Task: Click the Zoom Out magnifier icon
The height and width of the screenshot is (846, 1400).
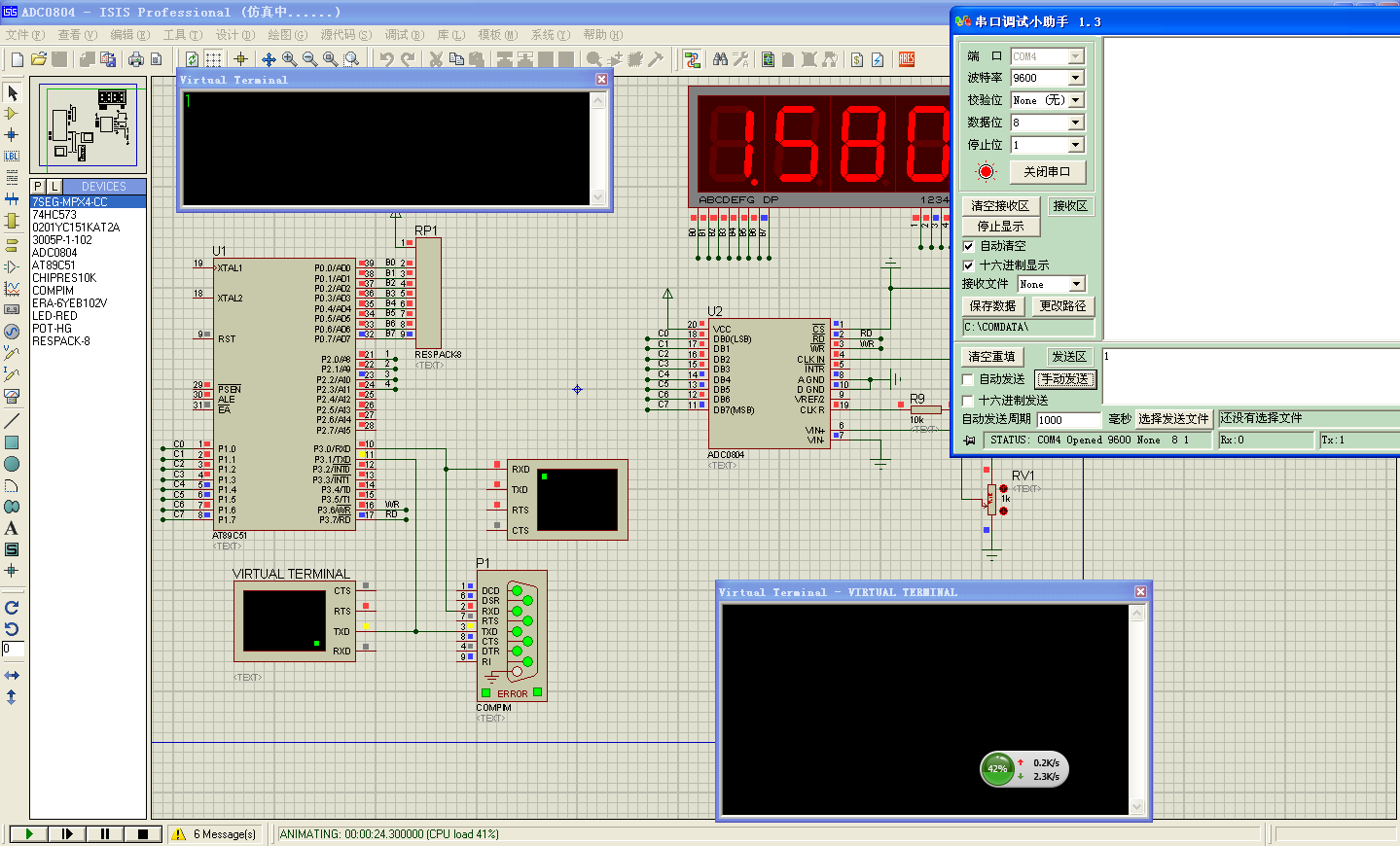Action: tap(310, 59)
